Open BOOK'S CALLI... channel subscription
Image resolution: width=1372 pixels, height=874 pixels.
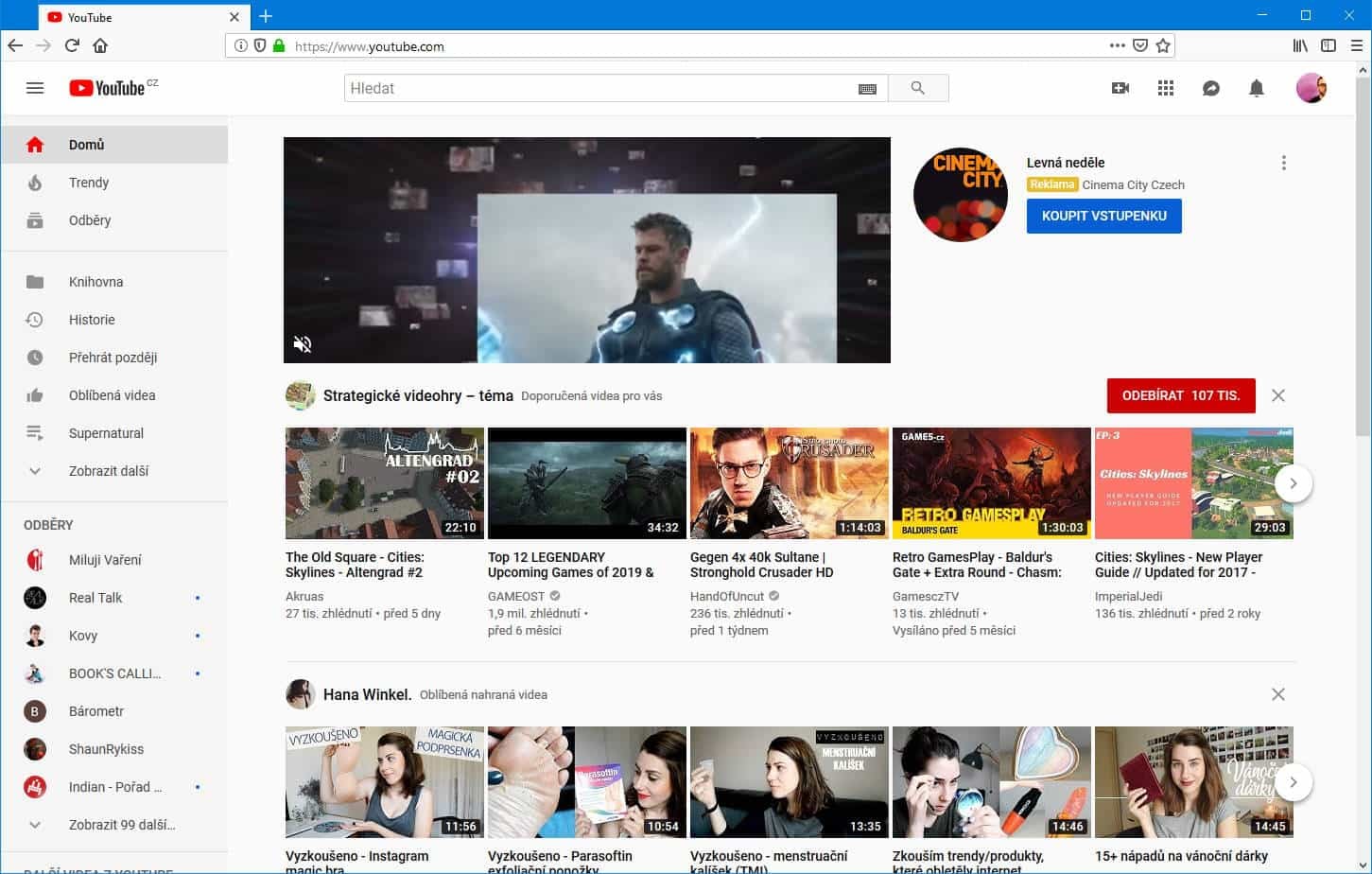114,673
